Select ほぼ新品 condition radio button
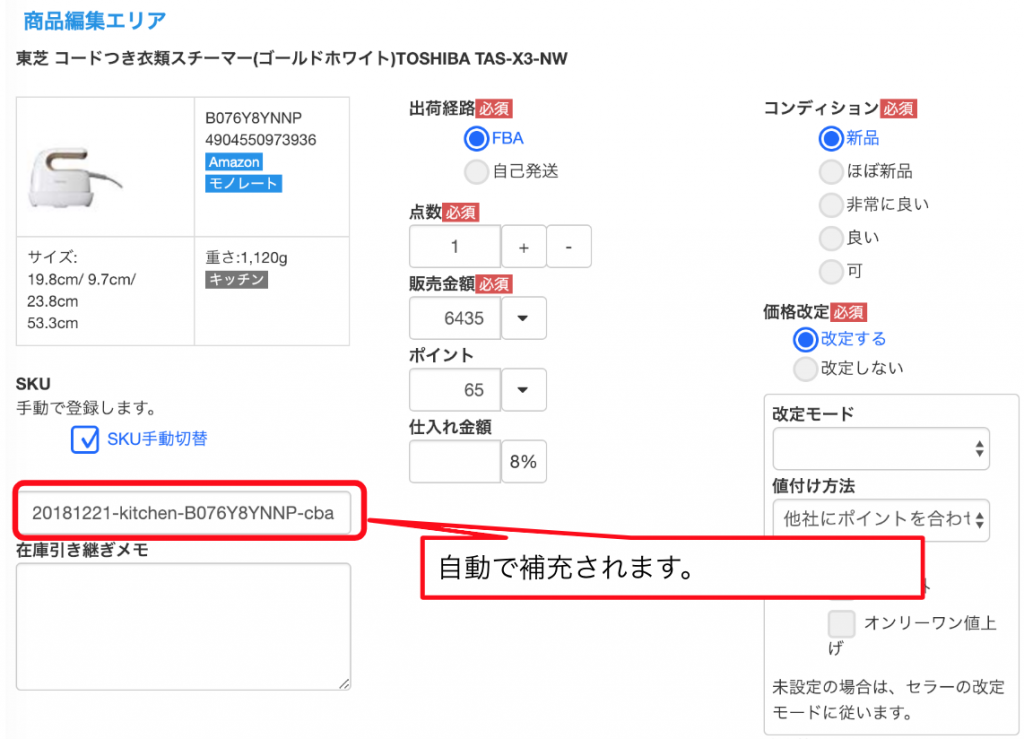 click(x=831, y=172)
